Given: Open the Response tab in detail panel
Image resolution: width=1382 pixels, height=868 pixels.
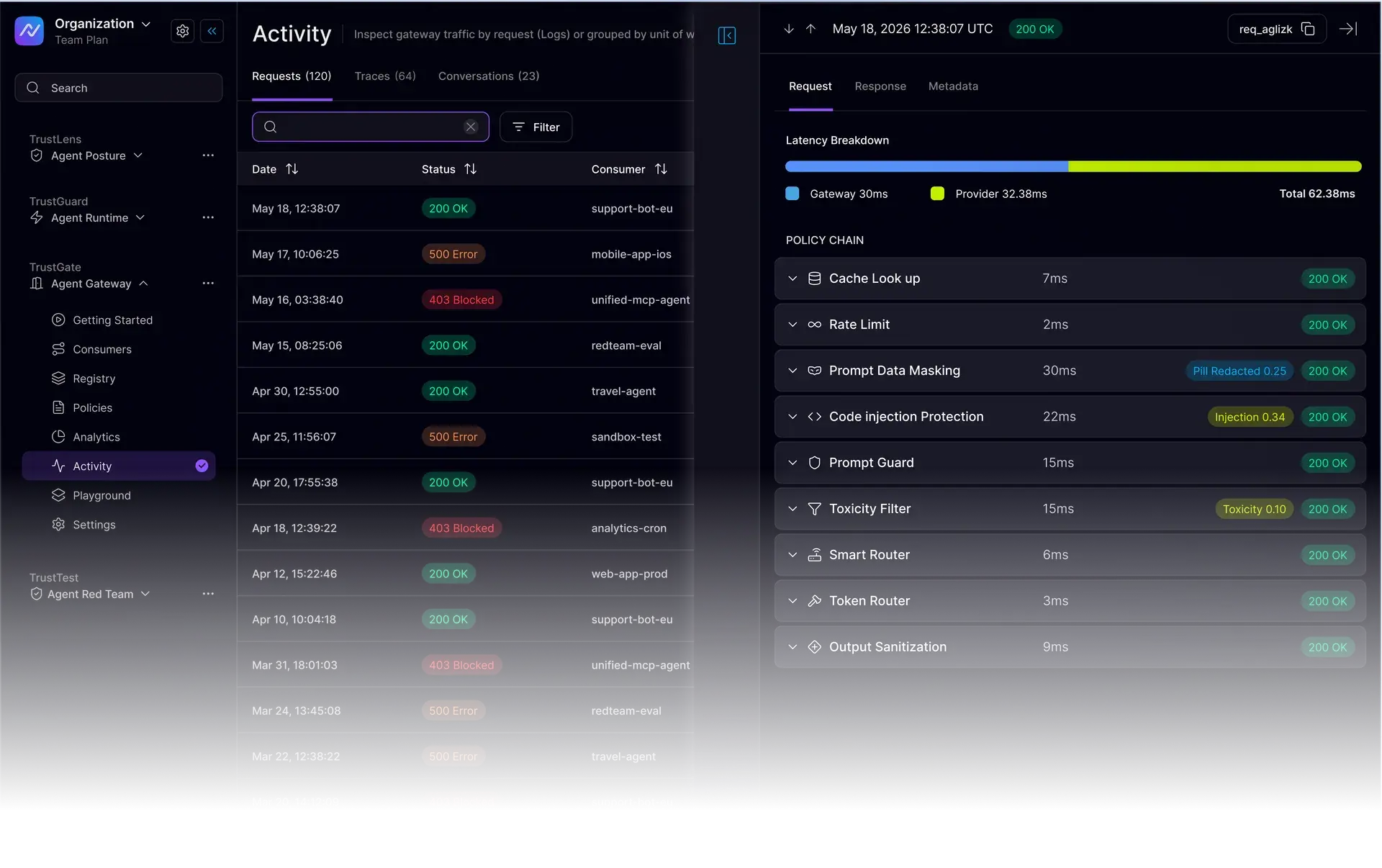Looking at the screenshot, I should pos(880,86).
